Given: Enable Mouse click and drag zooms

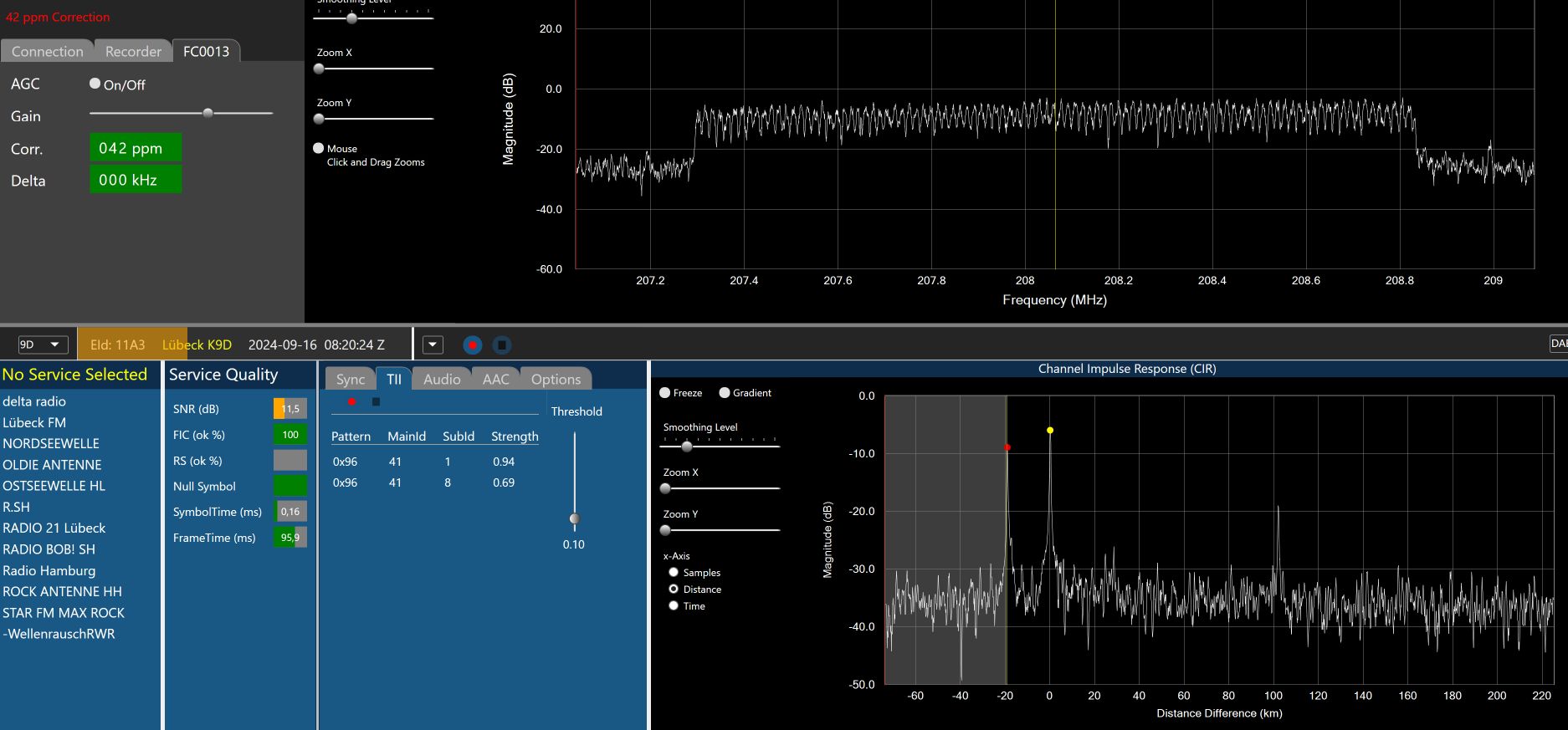Looking at the screenshot, I should (319, 148).
